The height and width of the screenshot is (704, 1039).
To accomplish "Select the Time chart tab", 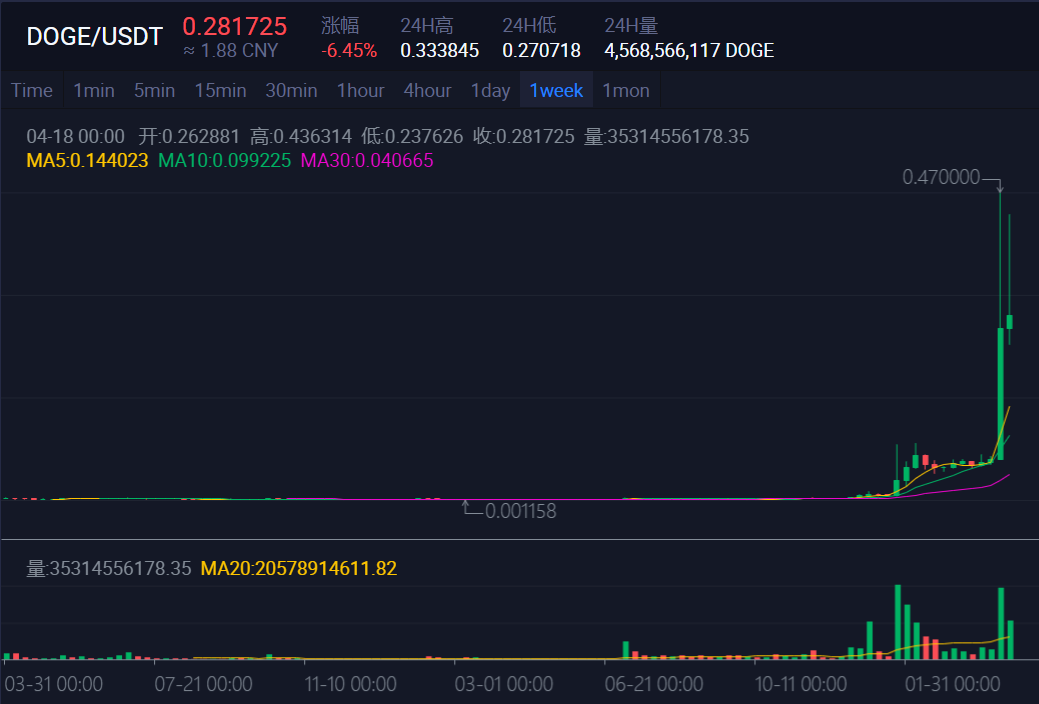I will (x=32, y=90).
